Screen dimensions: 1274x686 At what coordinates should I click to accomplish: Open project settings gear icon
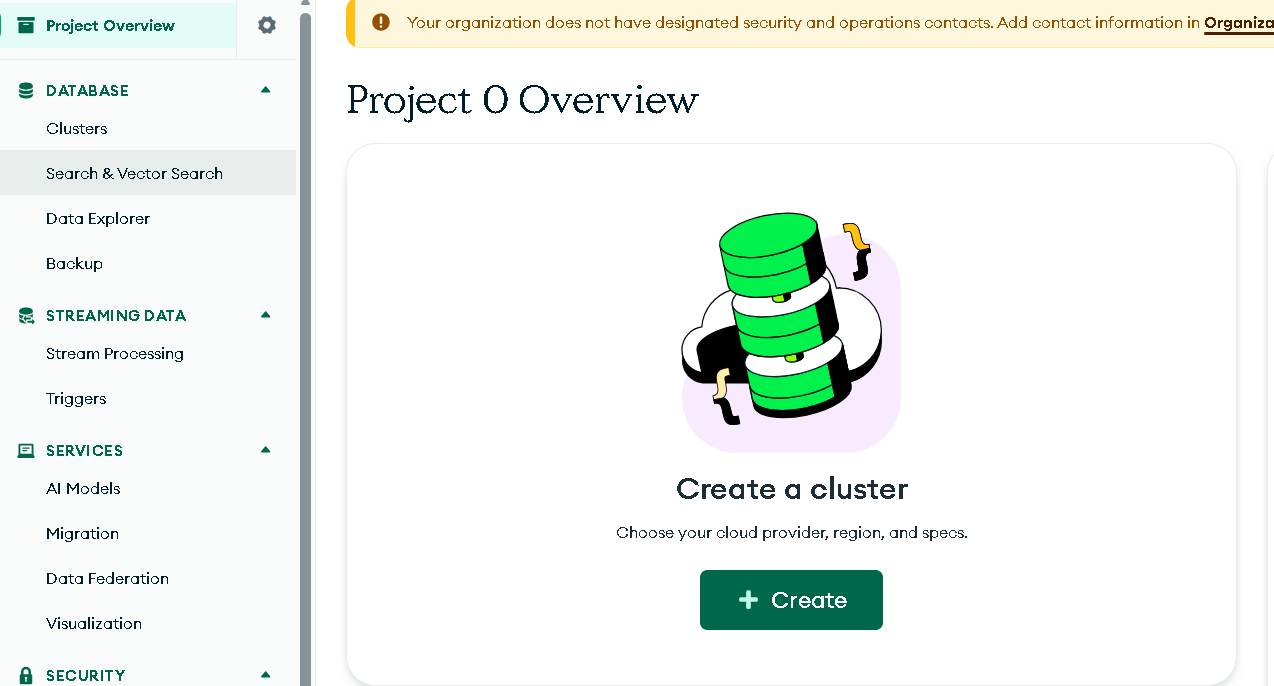(x=267, y=25)
